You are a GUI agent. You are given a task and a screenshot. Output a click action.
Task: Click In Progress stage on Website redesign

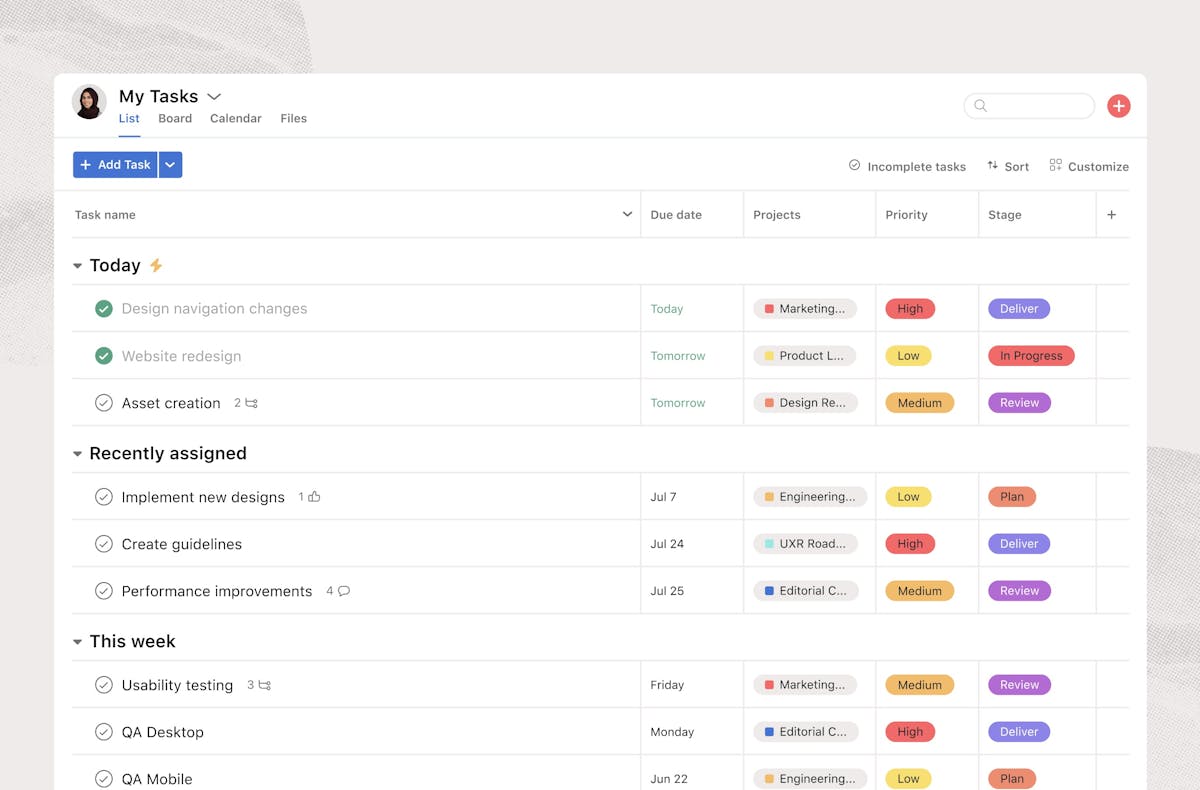1031,356
